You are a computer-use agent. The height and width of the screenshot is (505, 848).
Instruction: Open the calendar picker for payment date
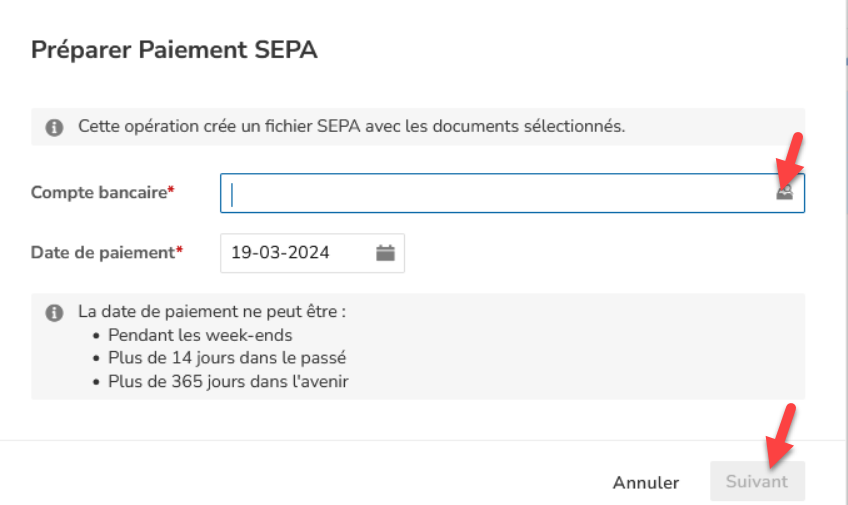coord(385,253)
